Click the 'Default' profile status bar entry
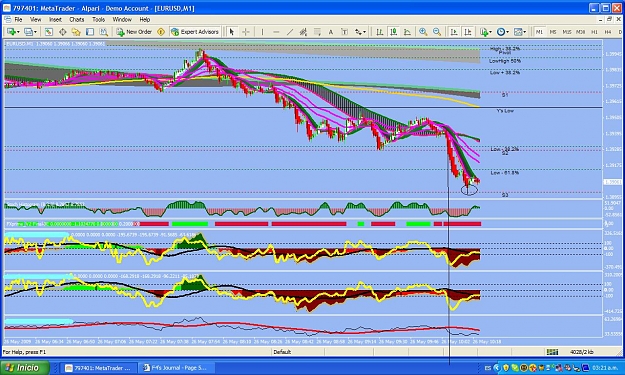The width and height of the screenshot is (625, 375). [282, 352]
